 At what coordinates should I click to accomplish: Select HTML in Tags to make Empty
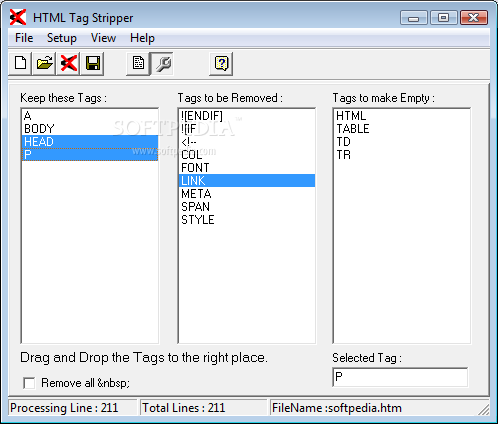[x=402, y=116]
